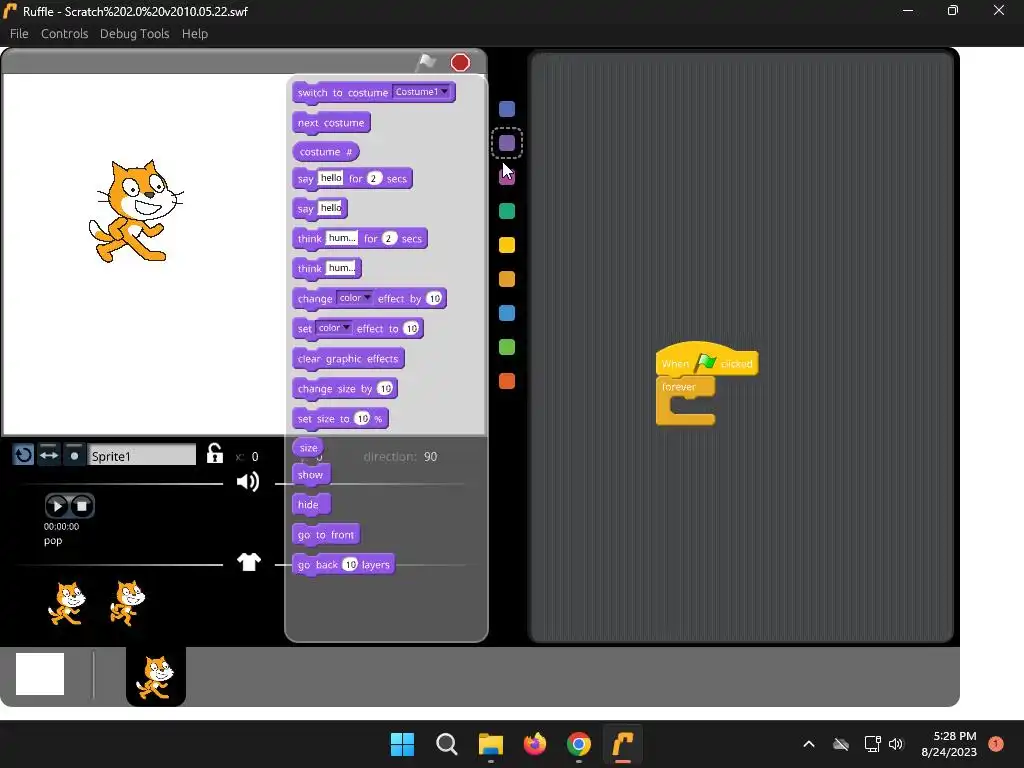Edit the Sprite1 name field
This screenshot has width=1024, height=768.
pyautogui.click(x=142, y=455)
